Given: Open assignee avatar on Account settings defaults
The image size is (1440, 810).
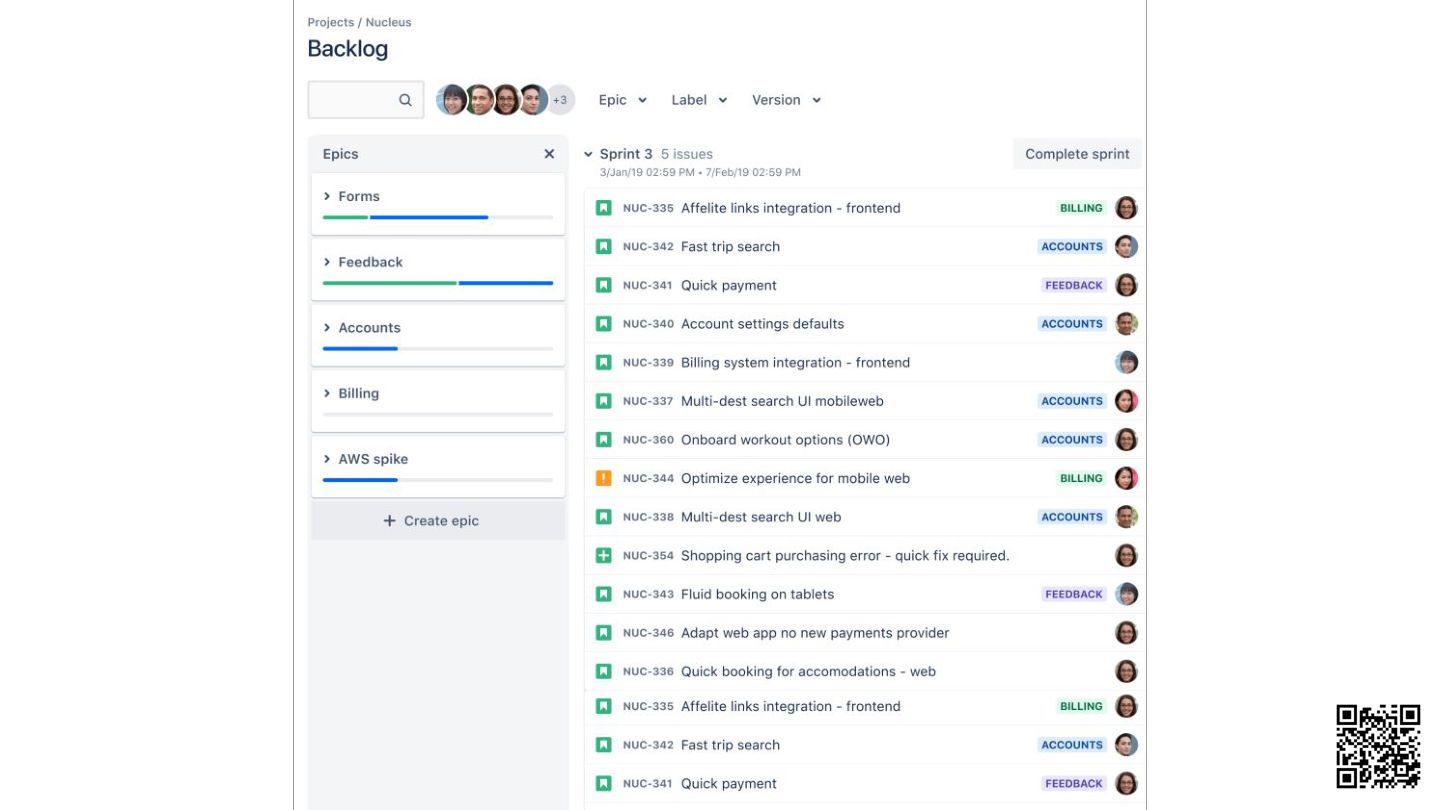Looking at the screenshot, I should 1126,324.
